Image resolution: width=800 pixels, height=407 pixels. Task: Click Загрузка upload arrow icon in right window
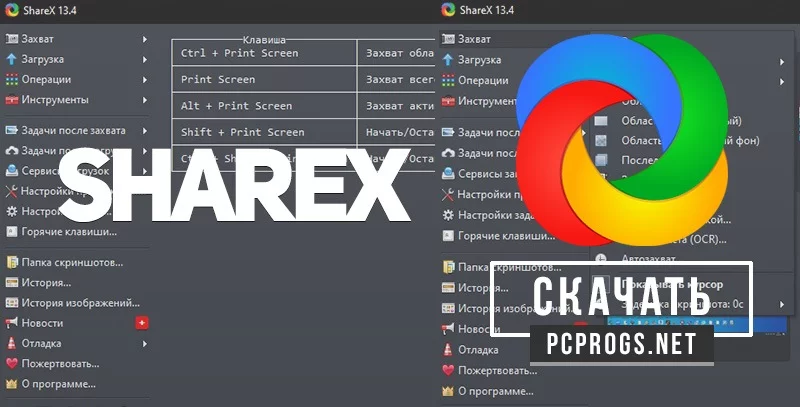tap(448, 60)
